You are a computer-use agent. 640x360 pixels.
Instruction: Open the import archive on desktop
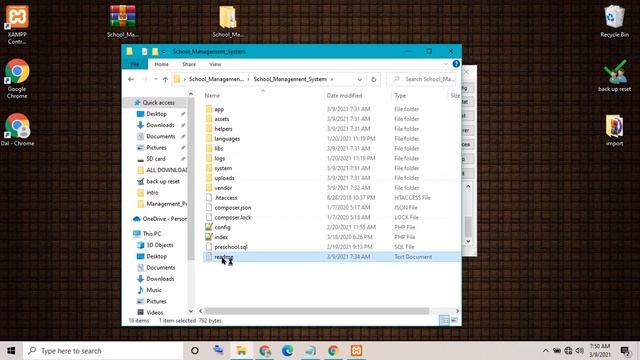click(x=614, y=130)
